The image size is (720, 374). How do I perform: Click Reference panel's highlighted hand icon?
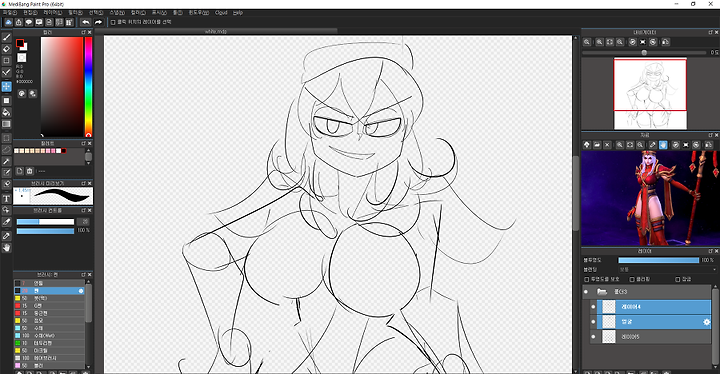coord(663,145)
